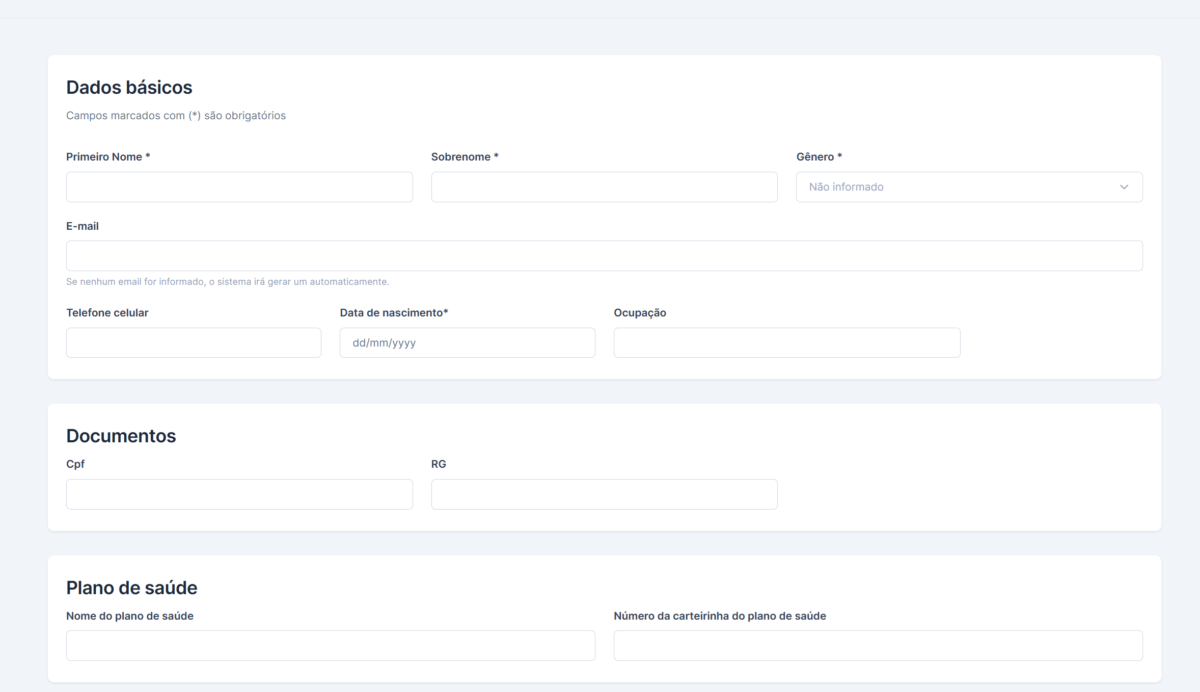Click the 'Documentos' section heading
The height and width of the screenshot is (692, 1200).
121,436
